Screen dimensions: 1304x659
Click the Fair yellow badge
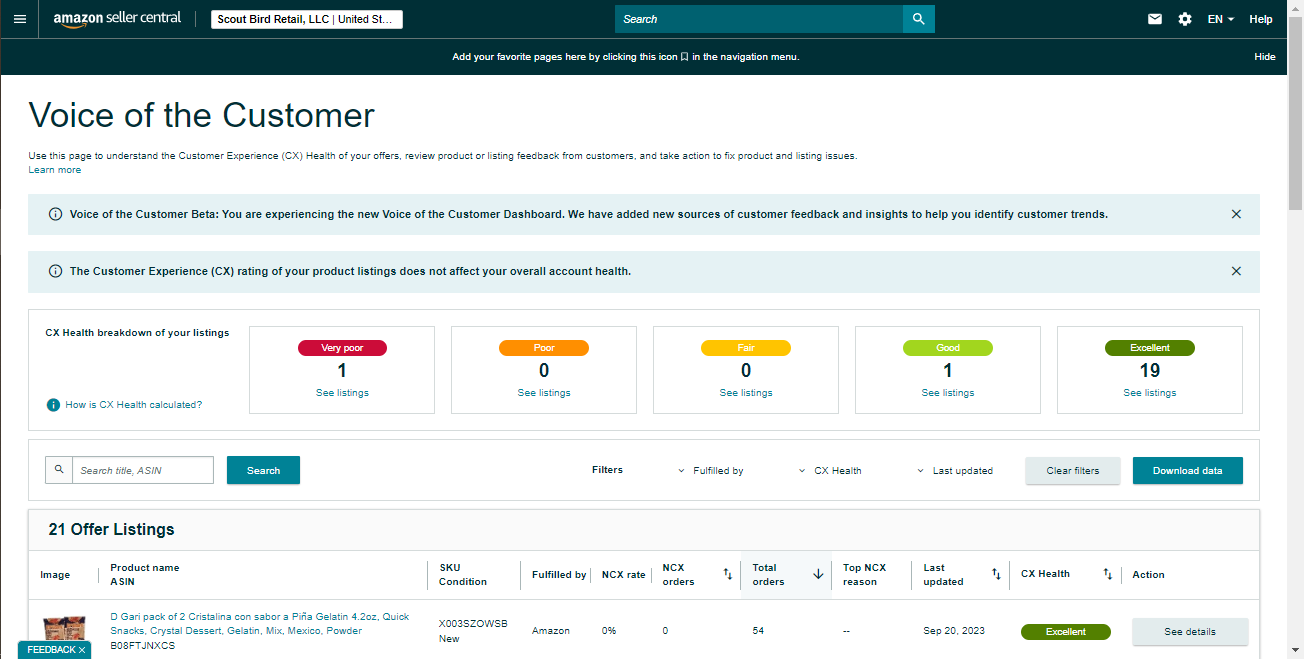(x=746, y=348)
